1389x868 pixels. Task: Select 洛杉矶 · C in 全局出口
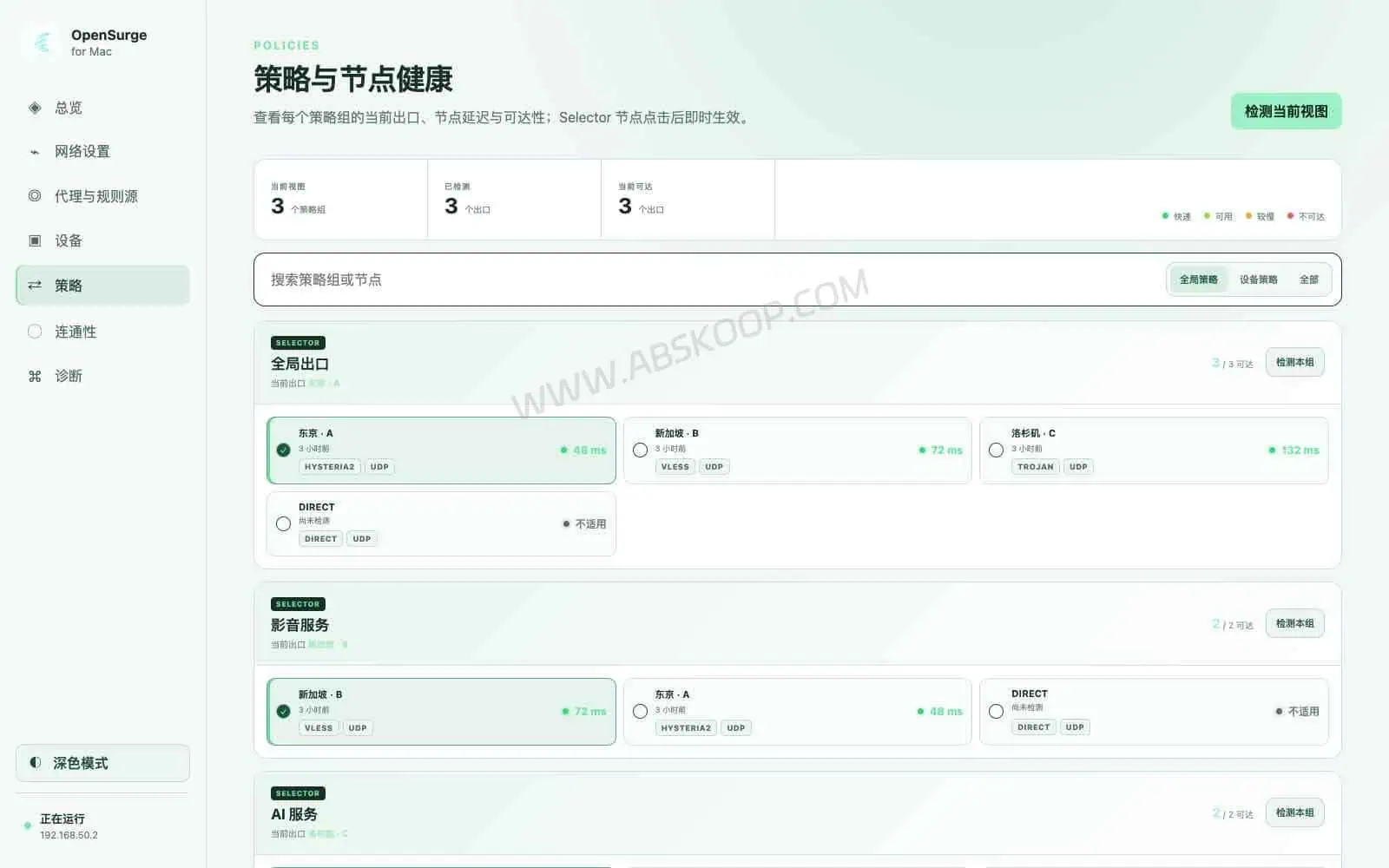1154,450
